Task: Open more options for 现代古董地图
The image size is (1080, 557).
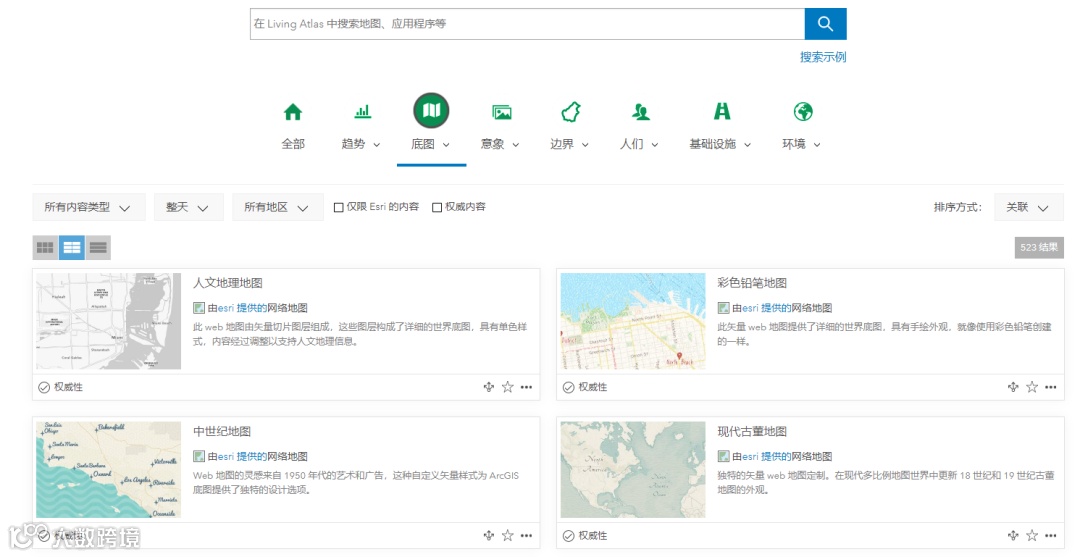Action: coord(1050,536)
